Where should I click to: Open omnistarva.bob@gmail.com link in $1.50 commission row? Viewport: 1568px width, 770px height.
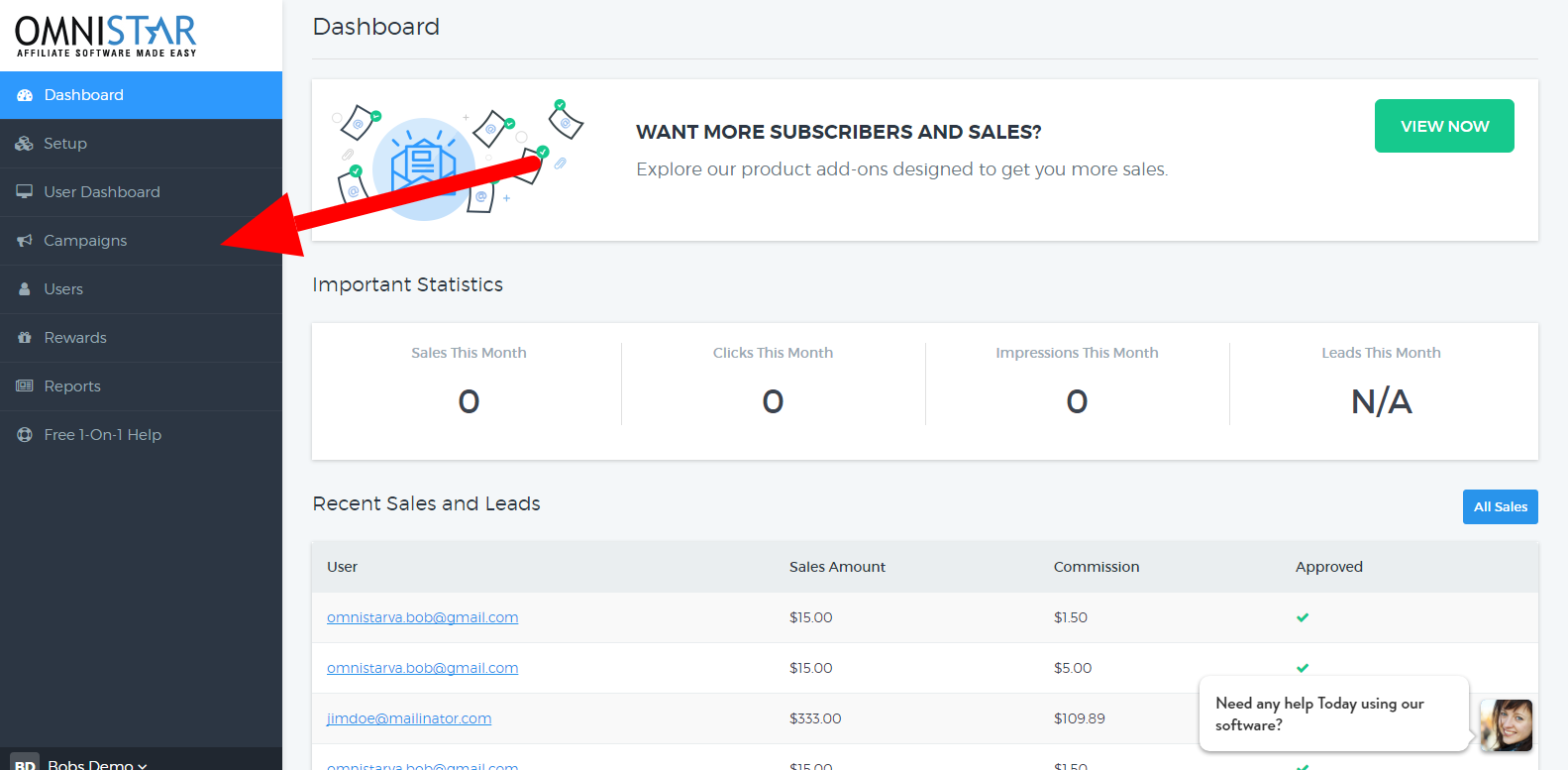(x=423, y=617)
